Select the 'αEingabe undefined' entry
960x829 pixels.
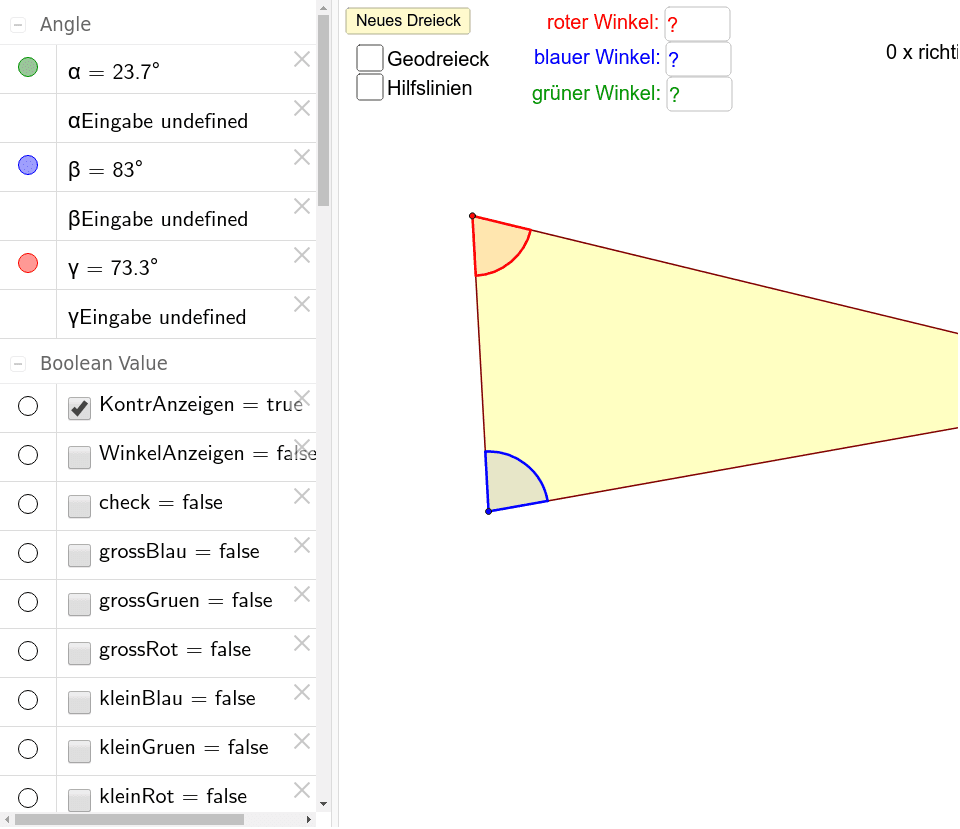click(158, 121)
